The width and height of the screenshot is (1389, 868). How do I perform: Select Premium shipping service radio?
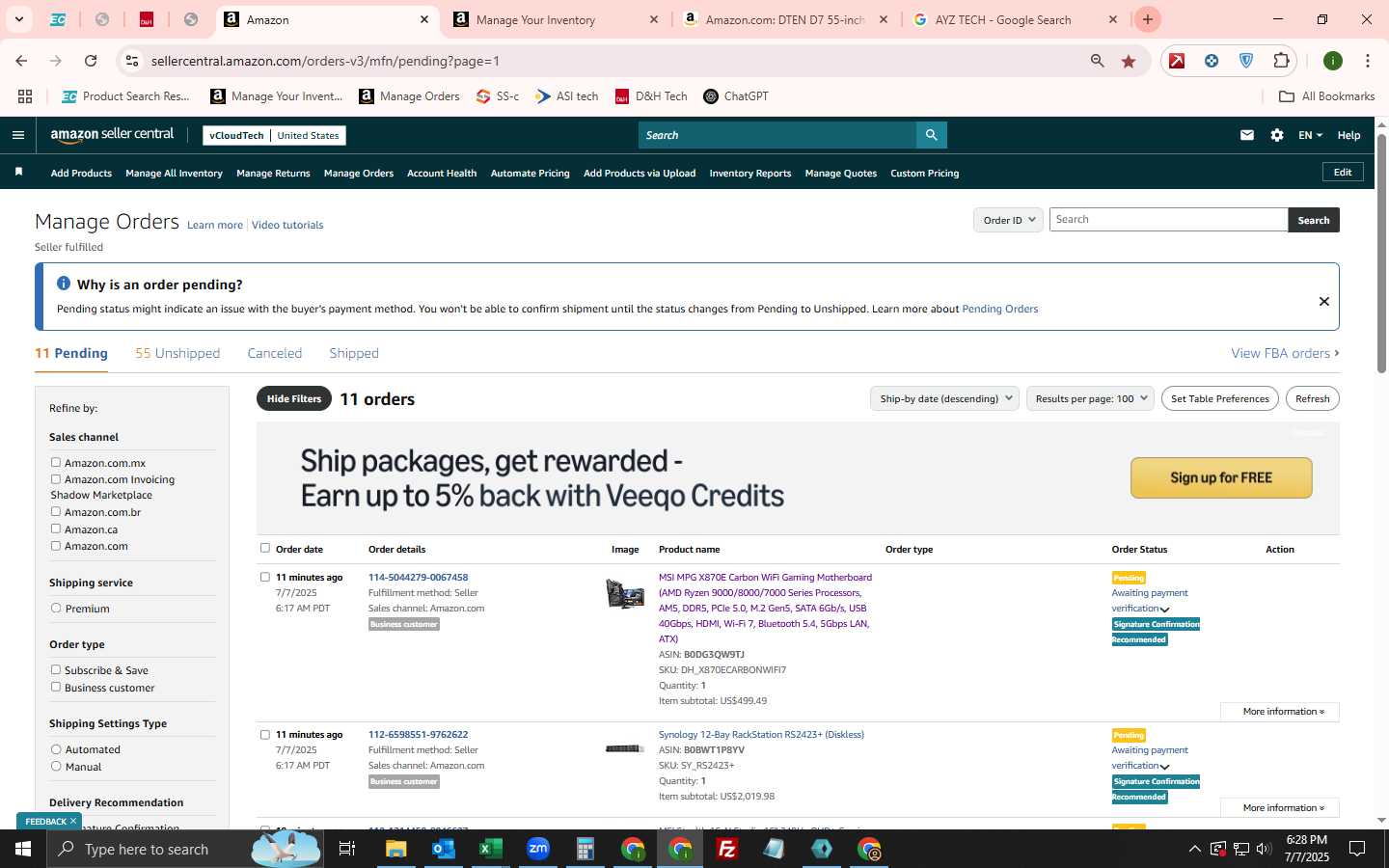point(56,609)
